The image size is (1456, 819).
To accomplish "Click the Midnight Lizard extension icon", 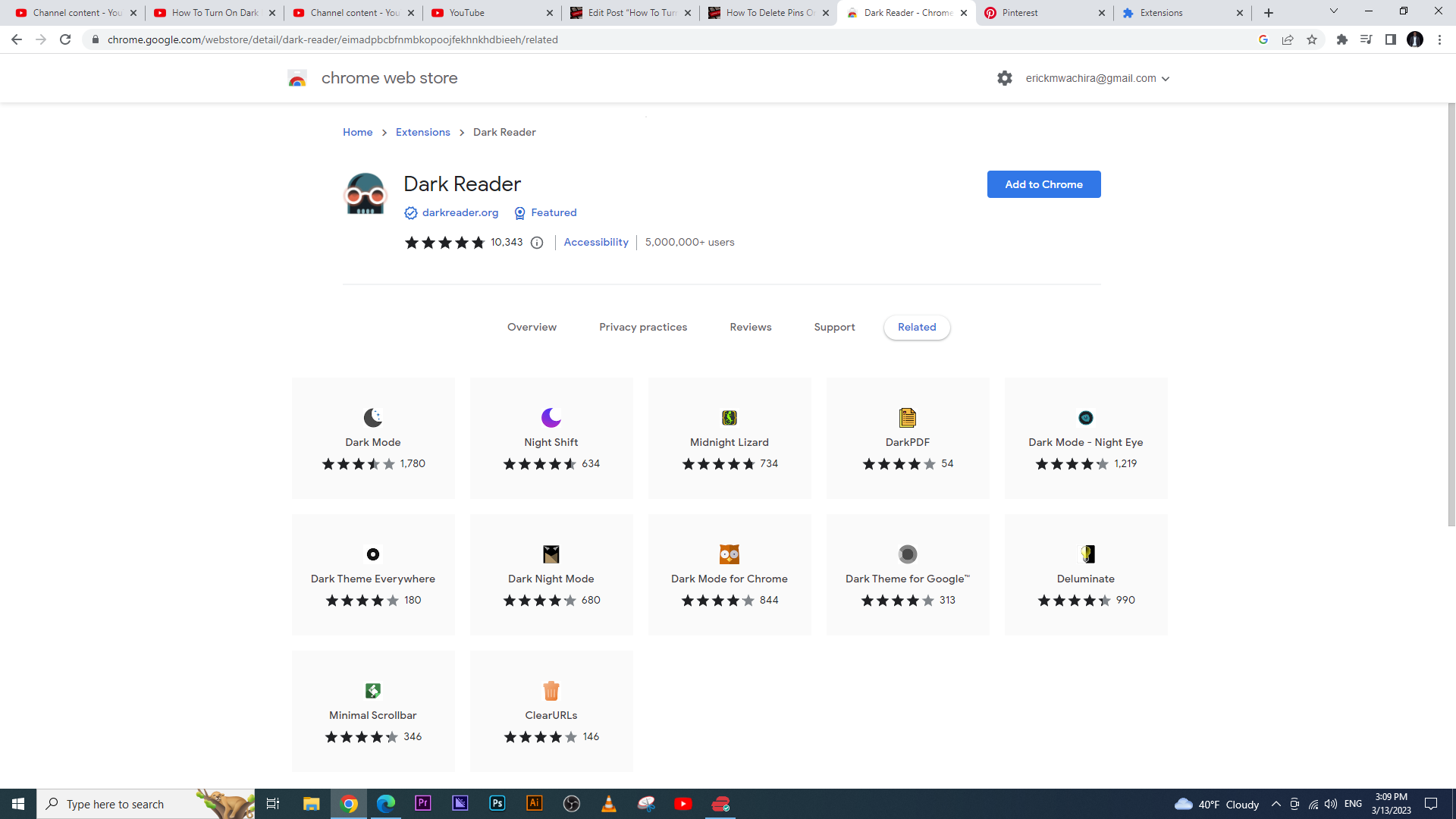I will click(730, 418).
